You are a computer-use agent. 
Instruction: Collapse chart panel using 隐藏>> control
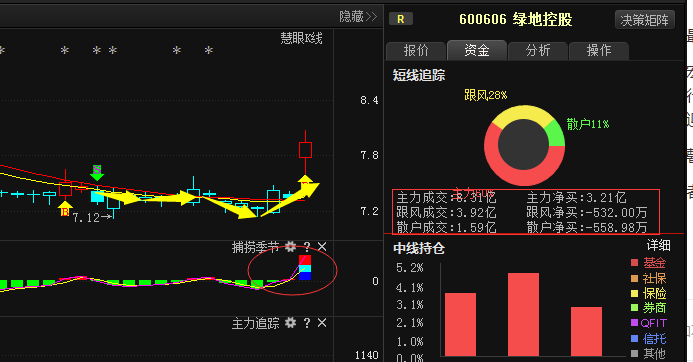tap(358, 17)
